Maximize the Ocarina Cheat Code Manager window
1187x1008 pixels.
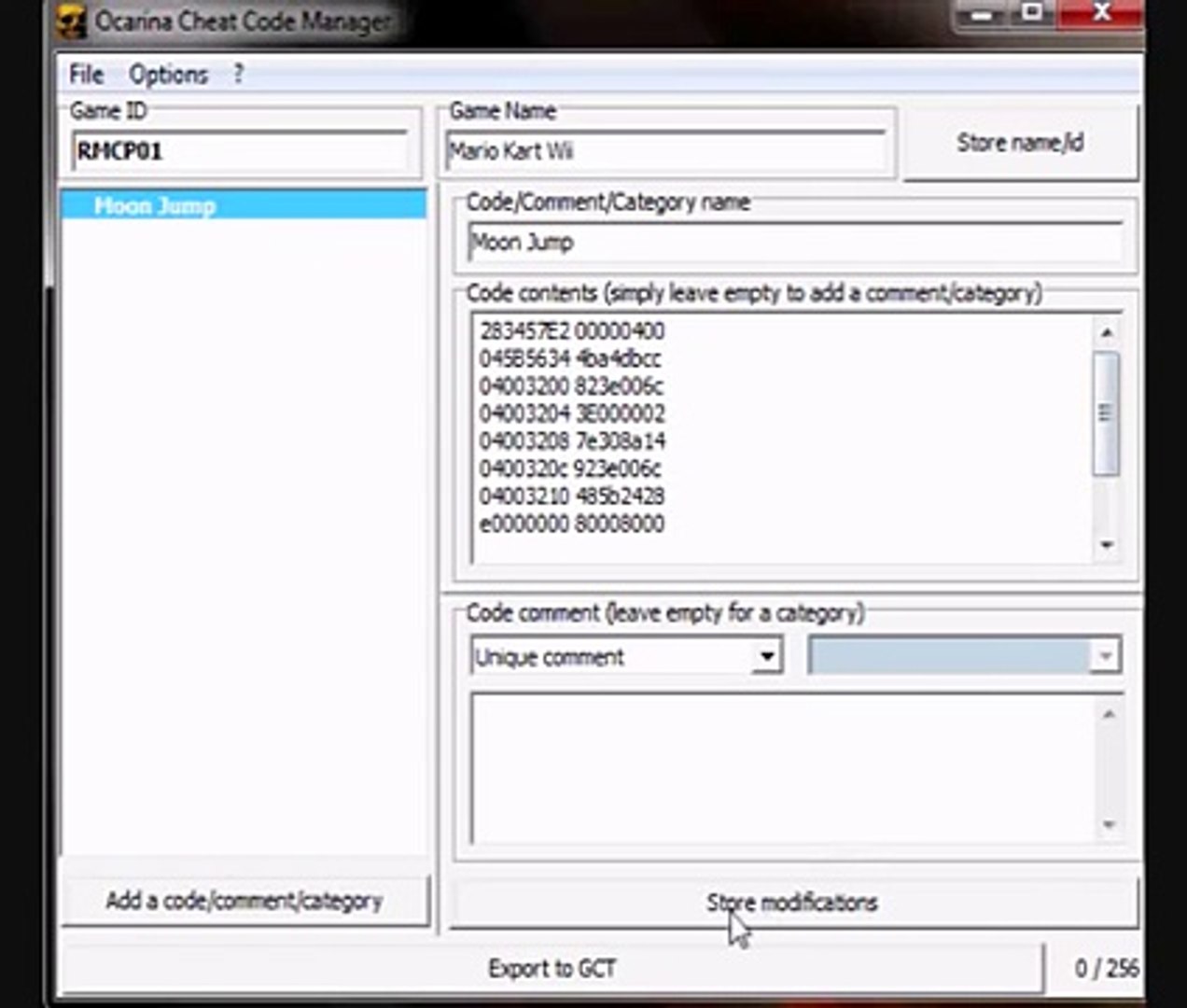(1033, 13)
